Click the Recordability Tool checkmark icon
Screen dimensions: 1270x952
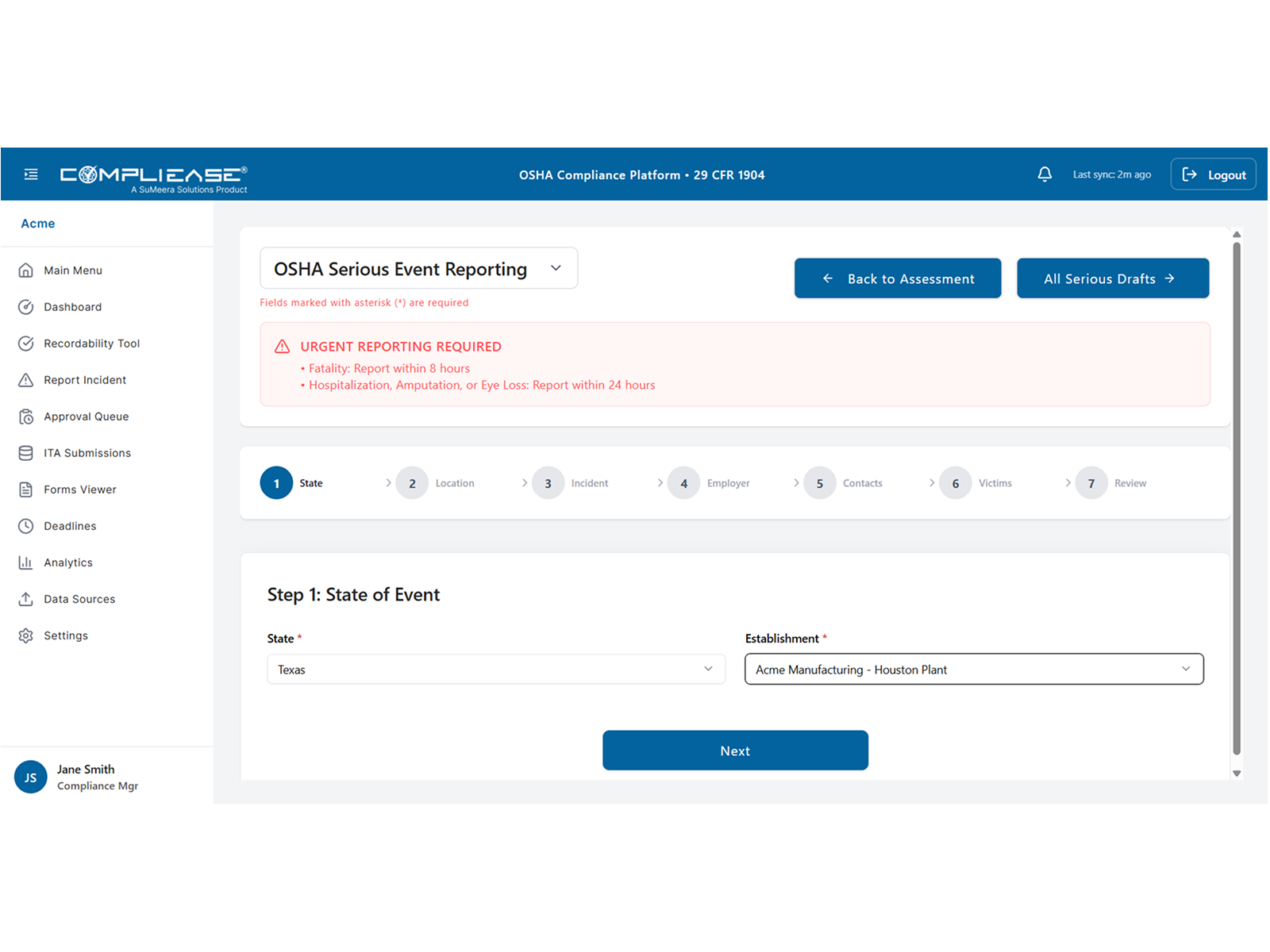pyautogui.click(x=26, y=344)
